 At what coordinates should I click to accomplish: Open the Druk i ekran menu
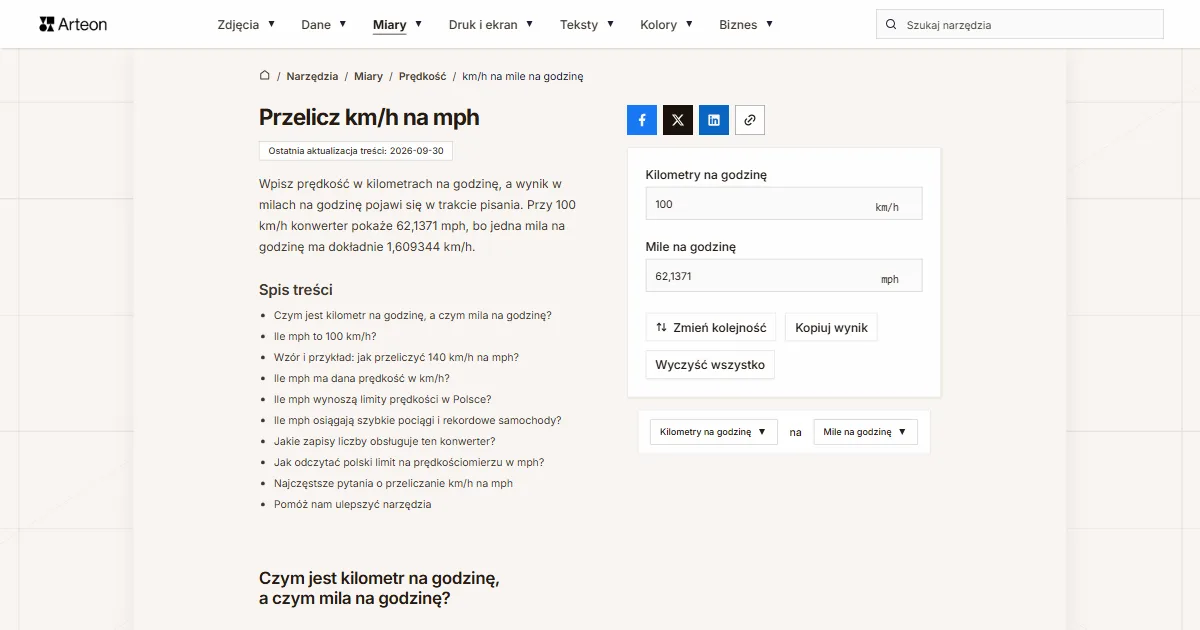[491, 24]
